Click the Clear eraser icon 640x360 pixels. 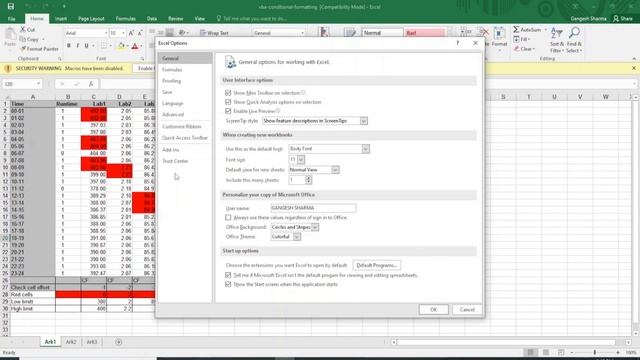point(516,49)
